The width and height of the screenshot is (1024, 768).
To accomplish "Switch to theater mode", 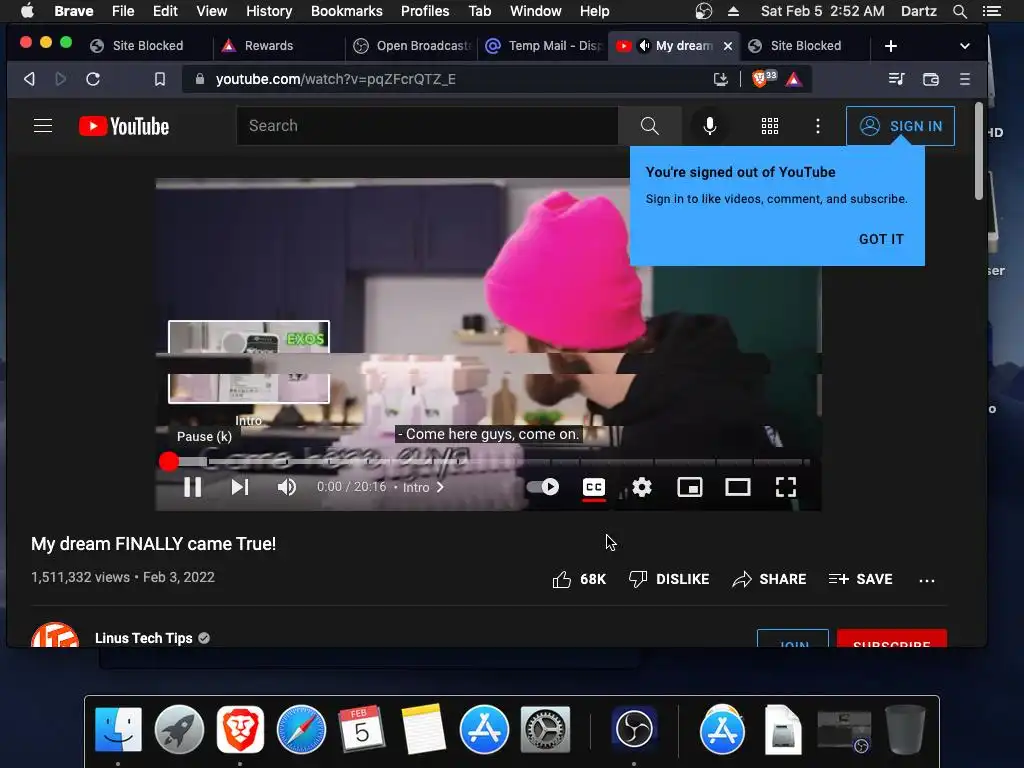I will (738, 487).
